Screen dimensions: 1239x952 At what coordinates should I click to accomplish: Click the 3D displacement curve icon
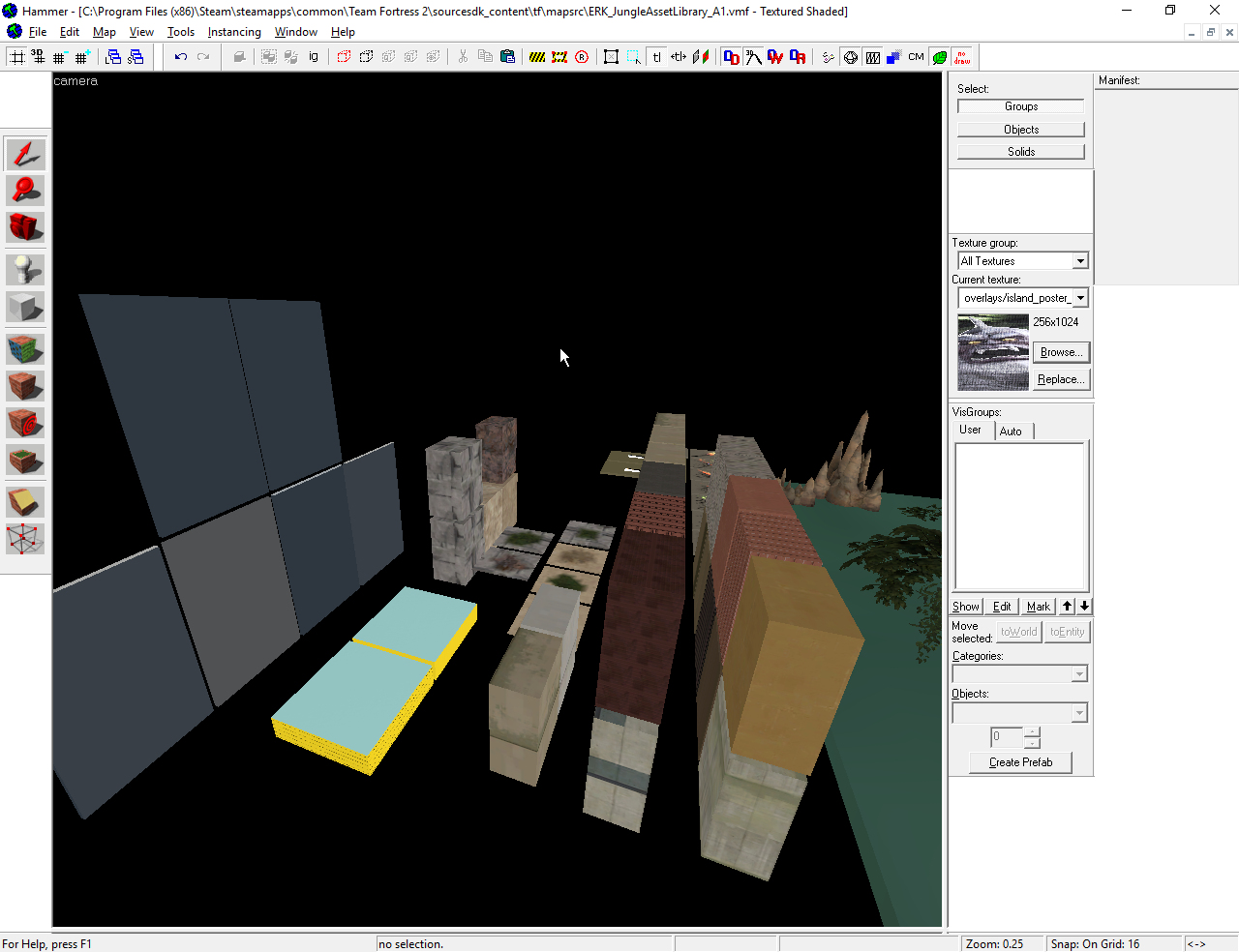(x=753, y=57)
